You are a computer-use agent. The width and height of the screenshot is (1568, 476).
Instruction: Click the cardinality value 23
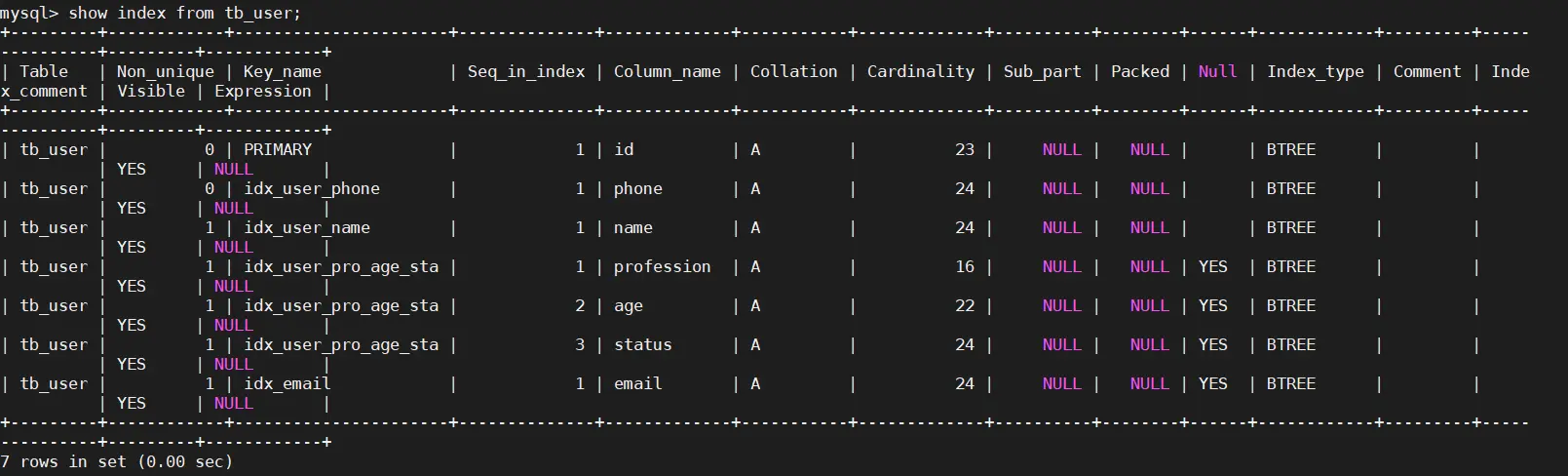pos(965,150)
